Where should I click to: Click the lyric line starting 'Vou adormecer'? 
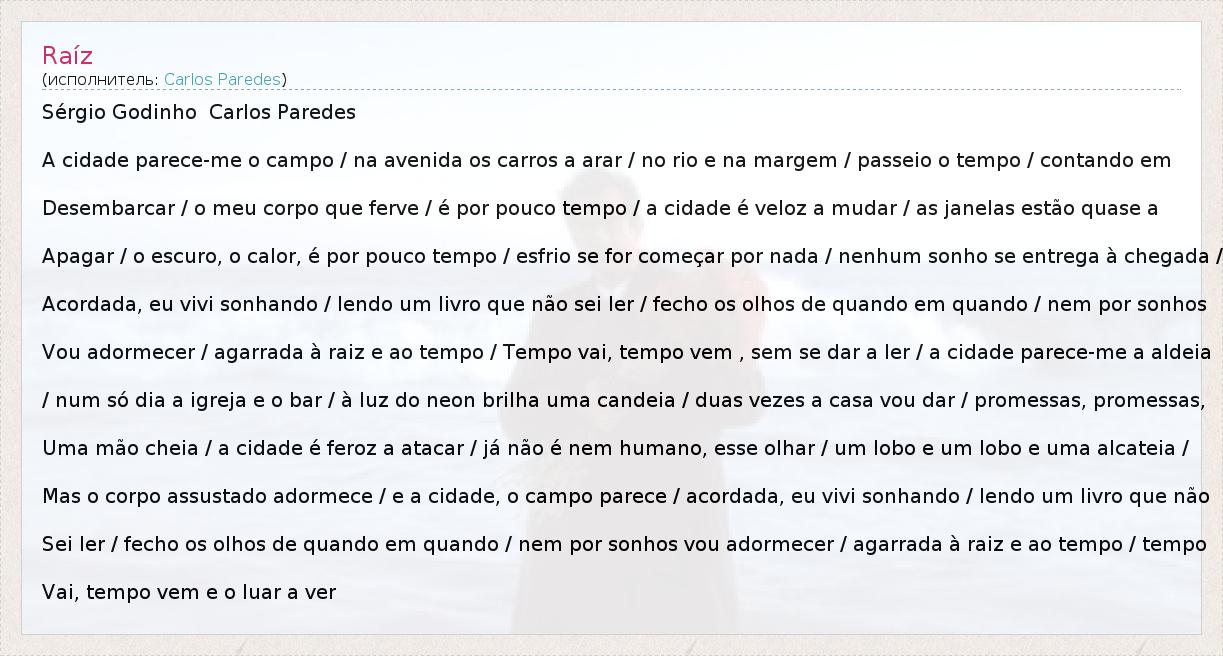click(626, 352)
